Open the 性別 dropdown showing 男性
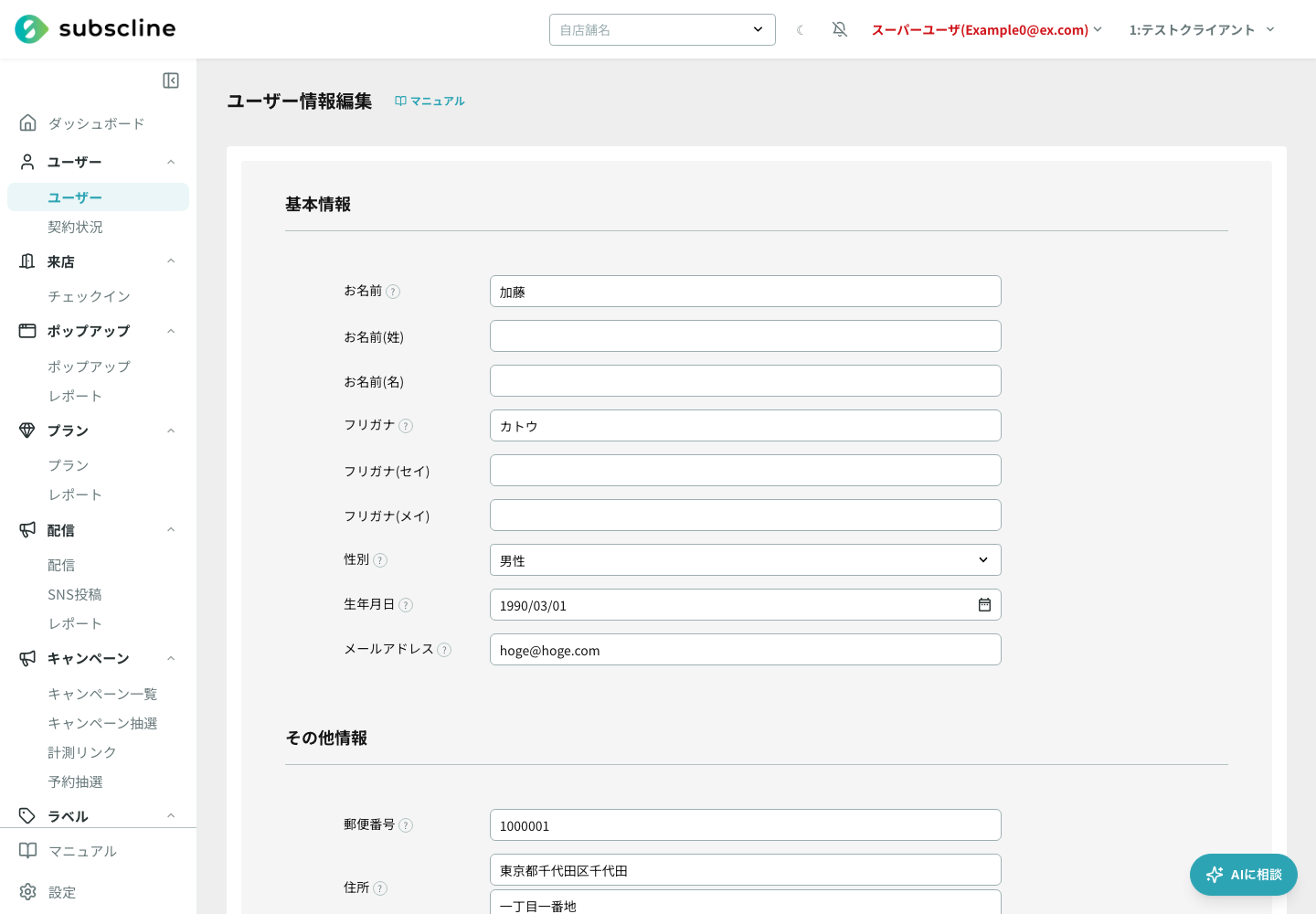 pyautogui.click(x=746, y=560)
